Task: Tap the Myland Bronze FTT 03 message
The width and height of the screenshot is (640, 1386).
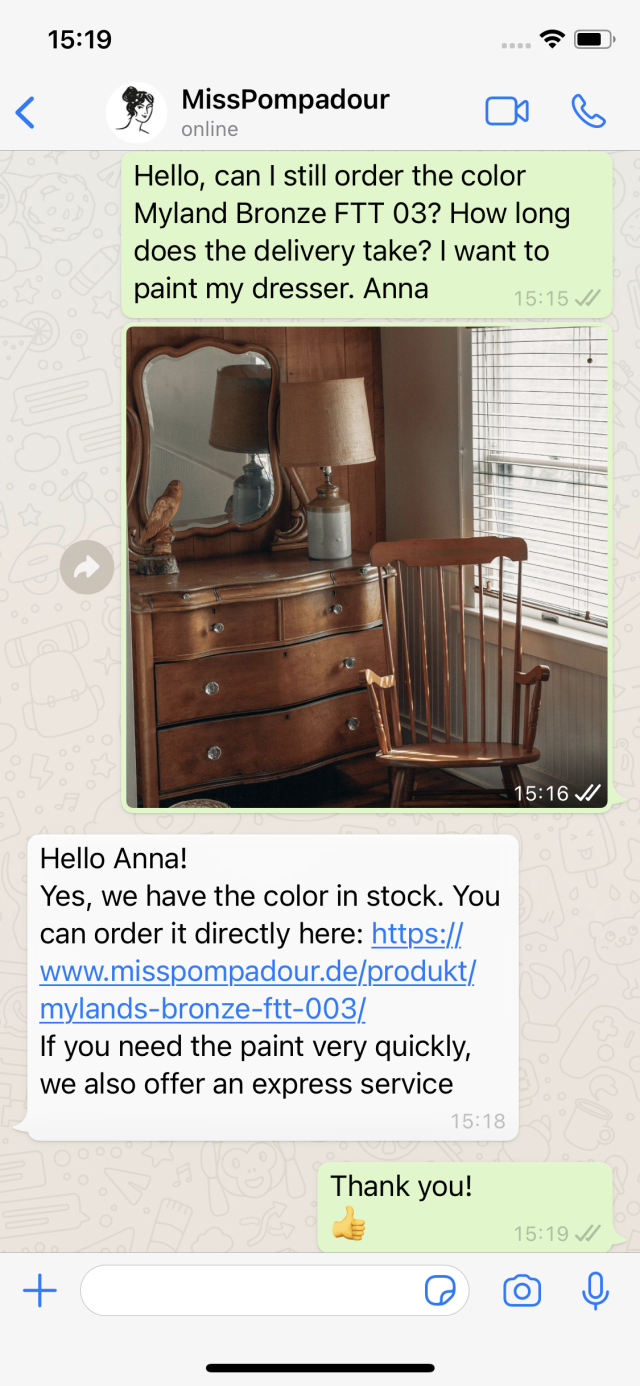Action: [367, 235]
